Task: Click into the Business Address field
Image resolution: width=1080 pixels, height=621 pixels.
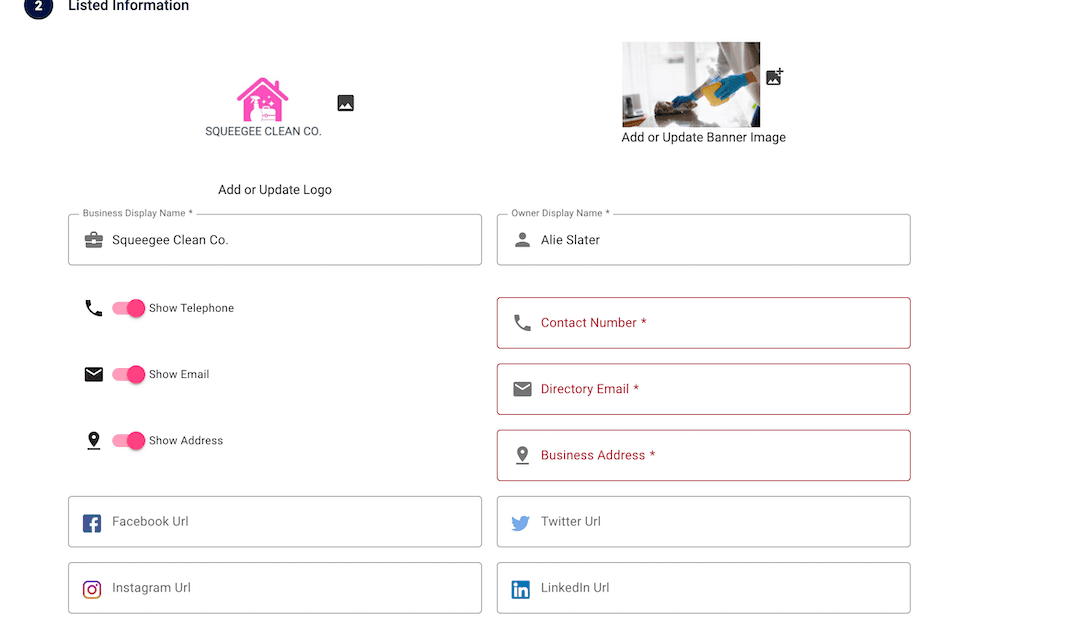Action: [703, 455]
